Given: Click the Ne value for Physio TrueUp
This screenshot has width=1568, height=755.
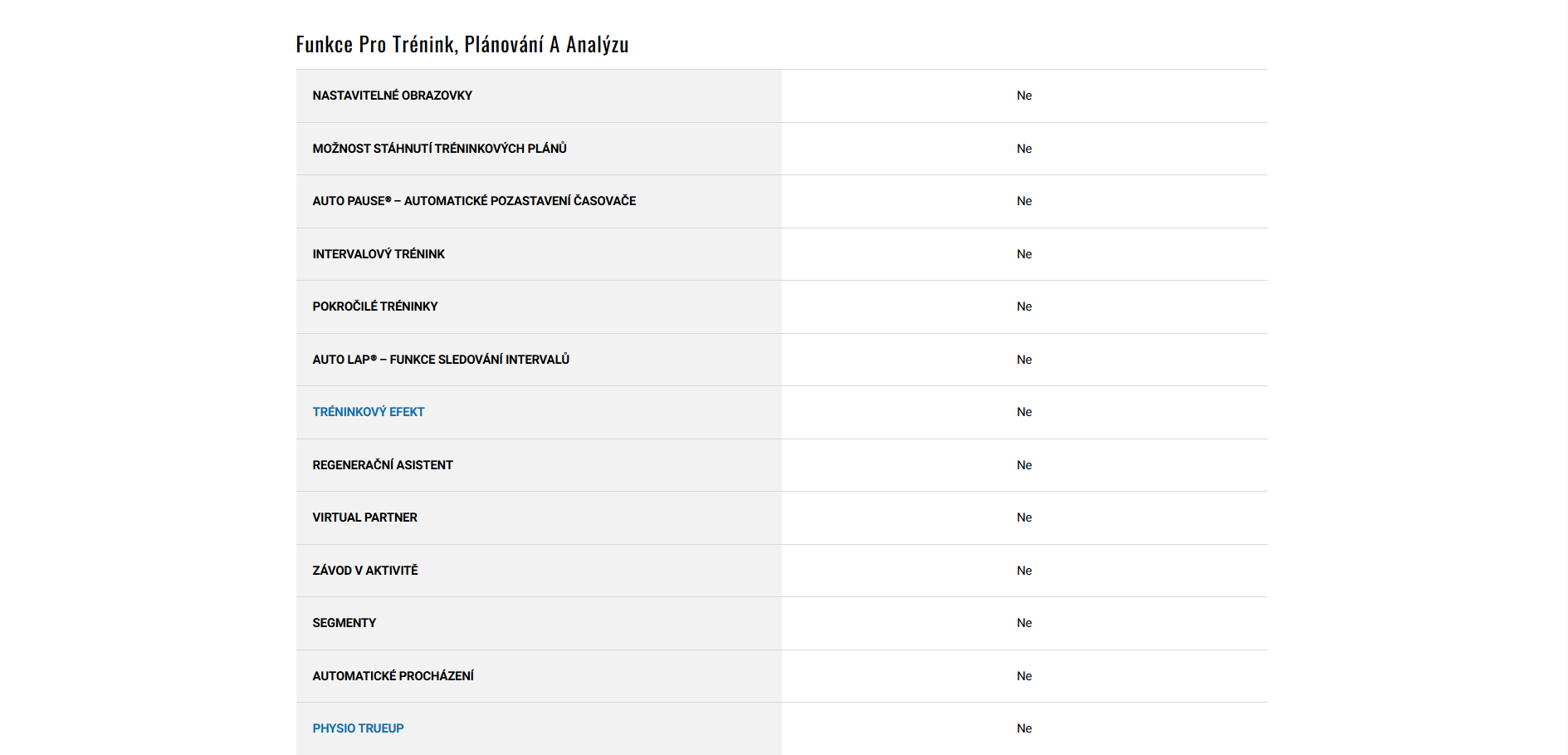Looking at the screenshot, I should click(1024, 728).
